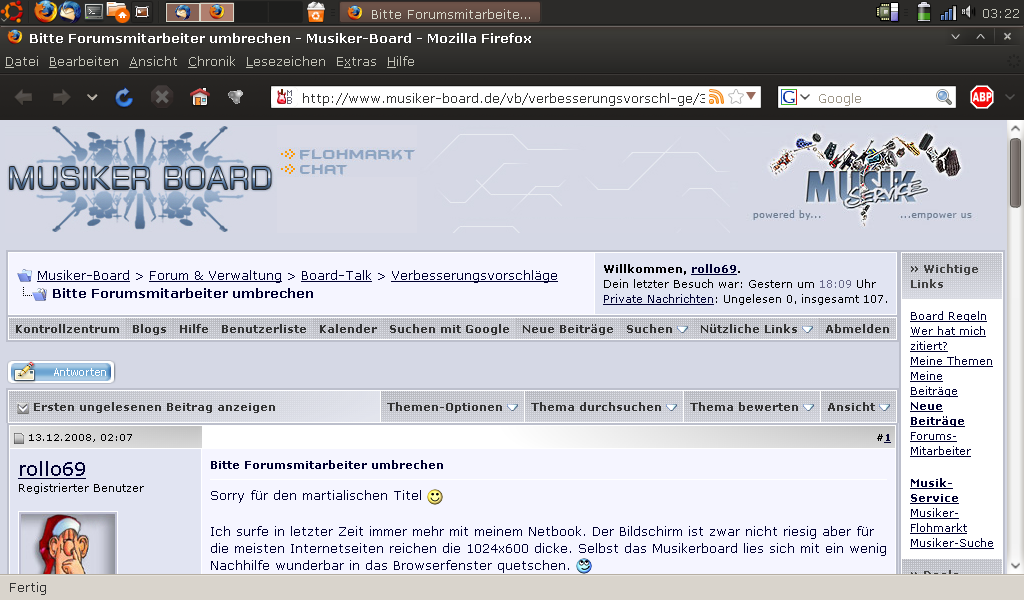Click rollo69's avatar image
The image size is (1024, 600).
(68, 543)
